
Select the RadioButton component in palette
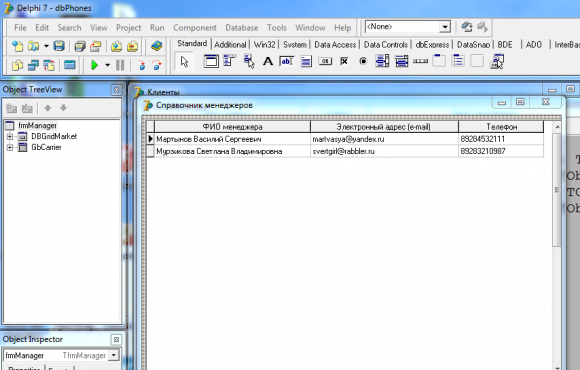[x=363, y=61]
